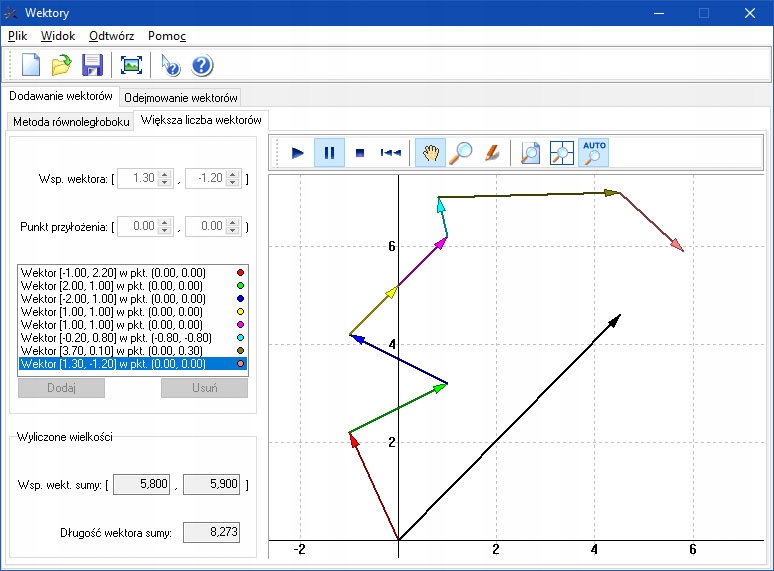Click the first Wsp. wektora field showing 1.30
The image size is (774, 571).
[x=139, y=179]
